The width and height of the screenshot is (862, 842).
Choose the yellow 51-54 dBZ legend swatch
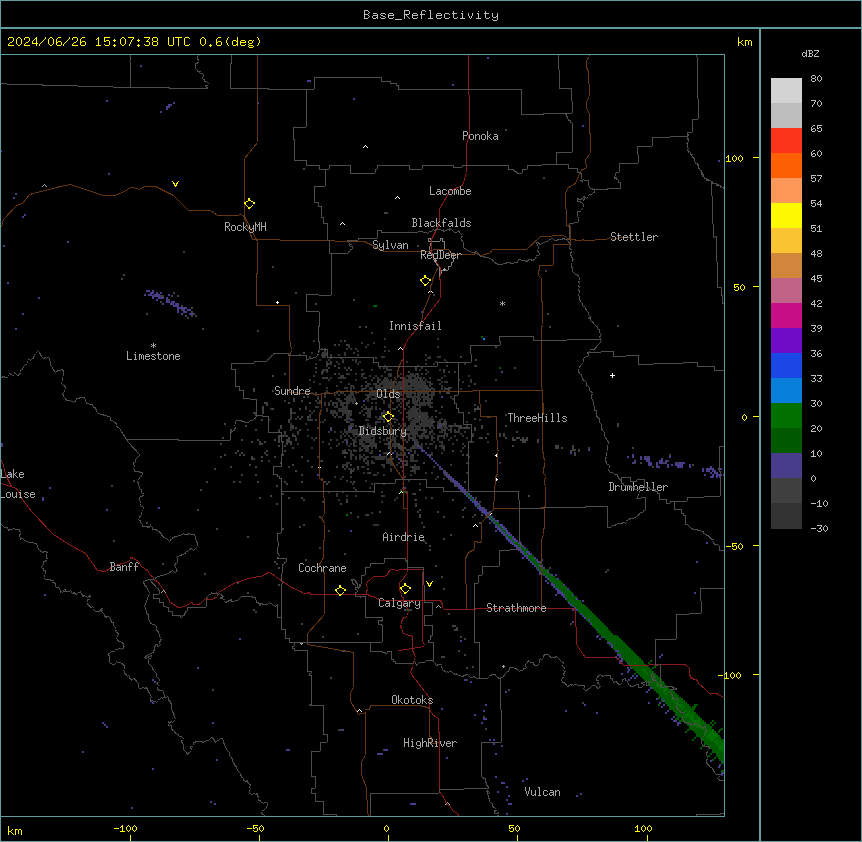click(786, 215)
